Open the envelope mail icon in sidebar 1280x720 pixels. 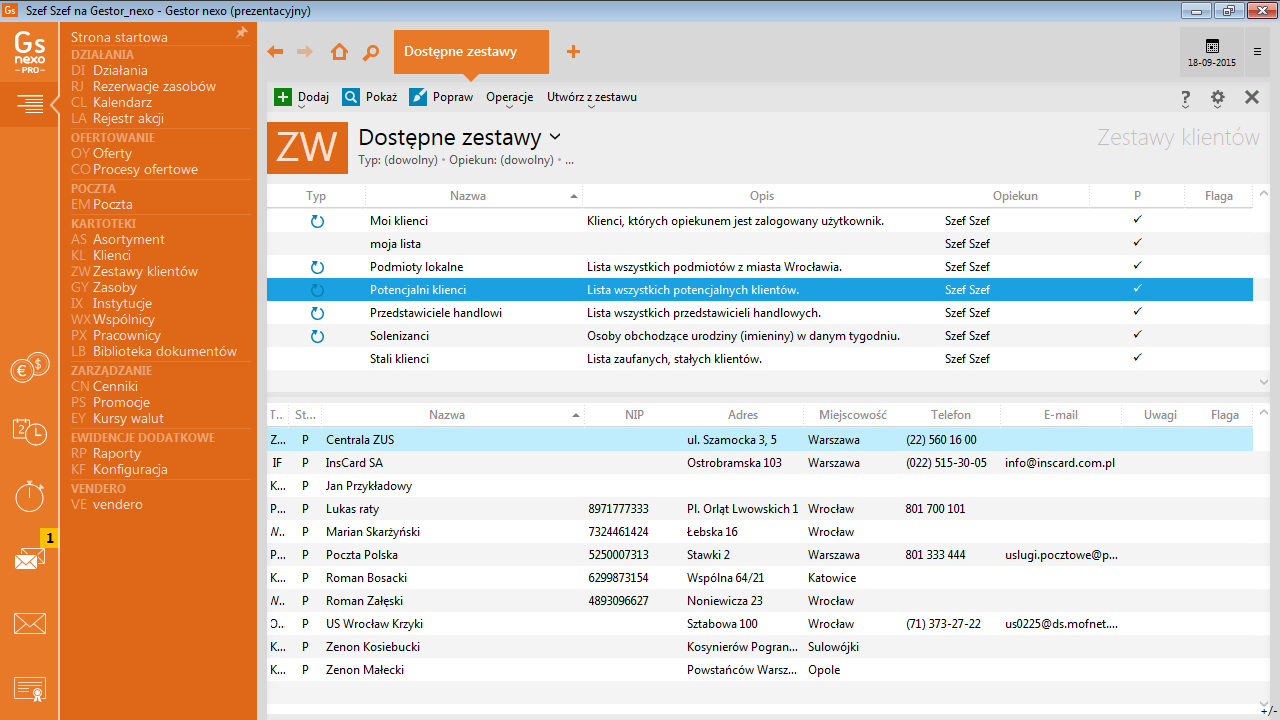coord(29,624)
